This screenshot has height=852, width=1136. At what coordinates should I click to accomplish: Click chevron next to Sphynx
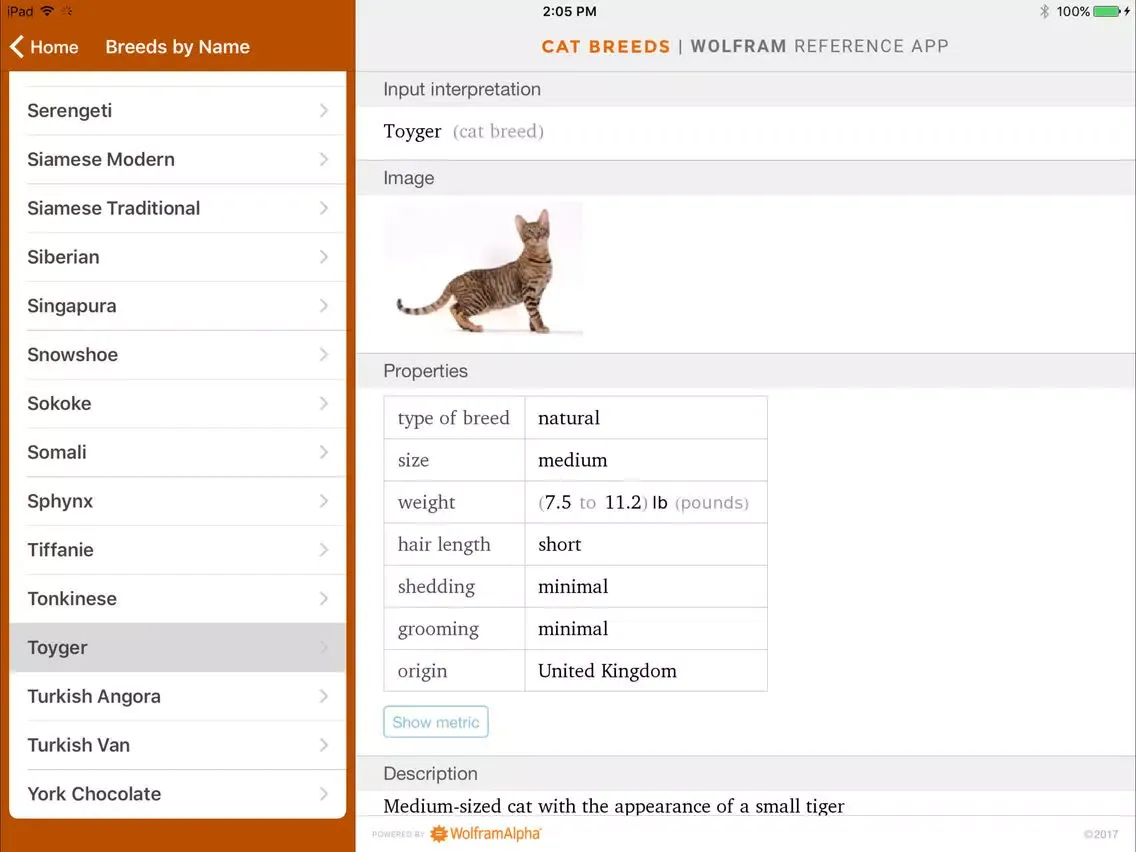324,501
